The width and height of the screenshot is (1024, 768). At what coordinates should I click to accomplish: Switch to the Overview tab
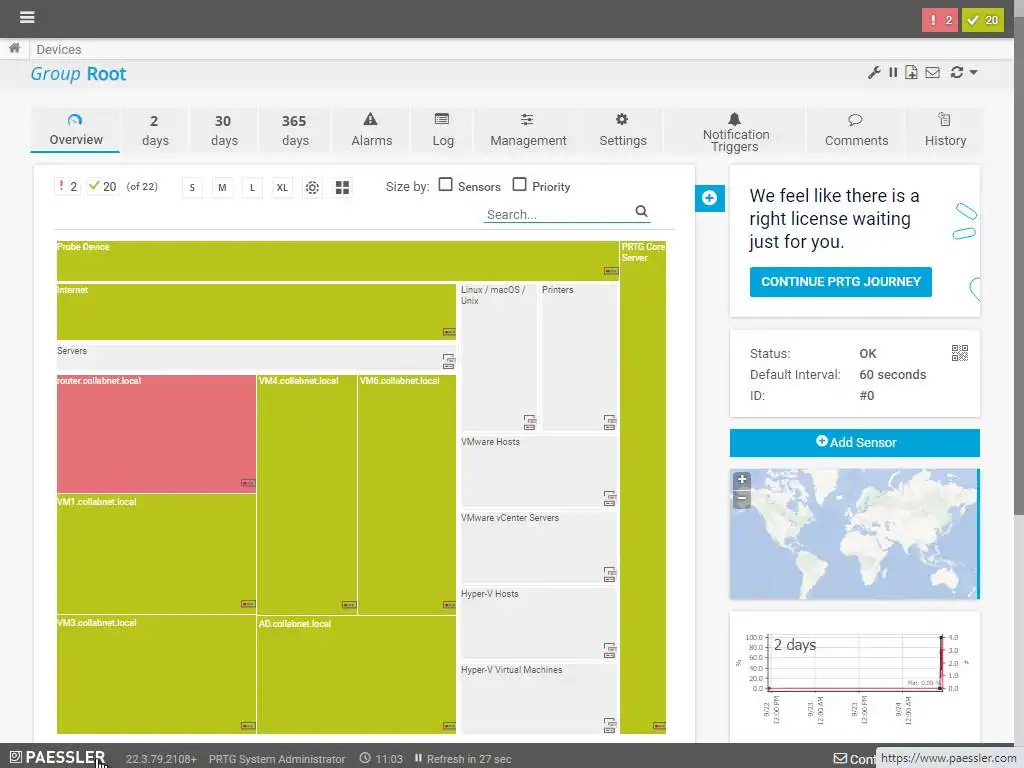pyautogui.click(x=75, y=130)
